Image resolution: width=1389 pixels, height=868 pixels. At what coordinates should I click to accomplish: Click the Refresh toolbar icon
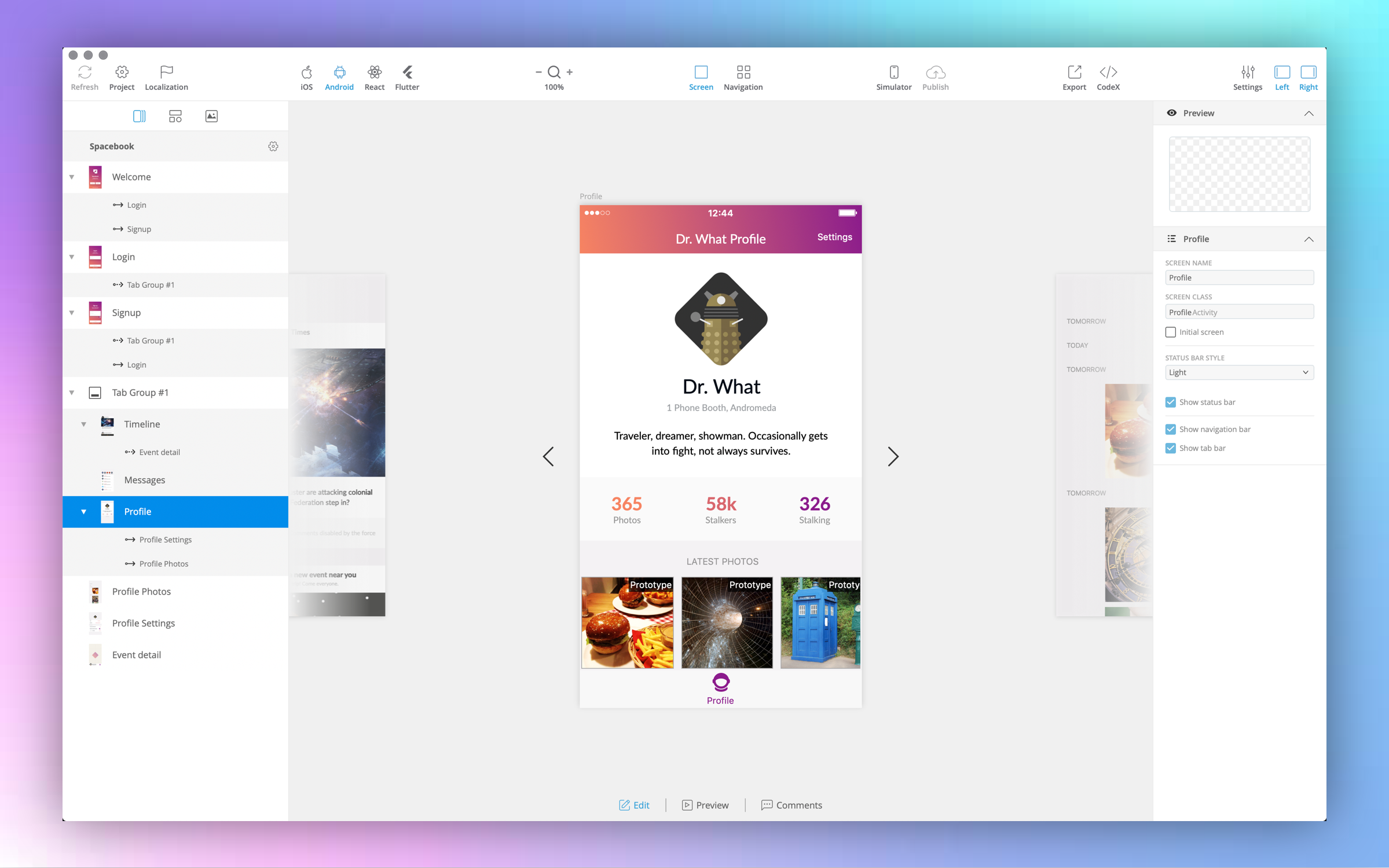[x=85, y=72]
